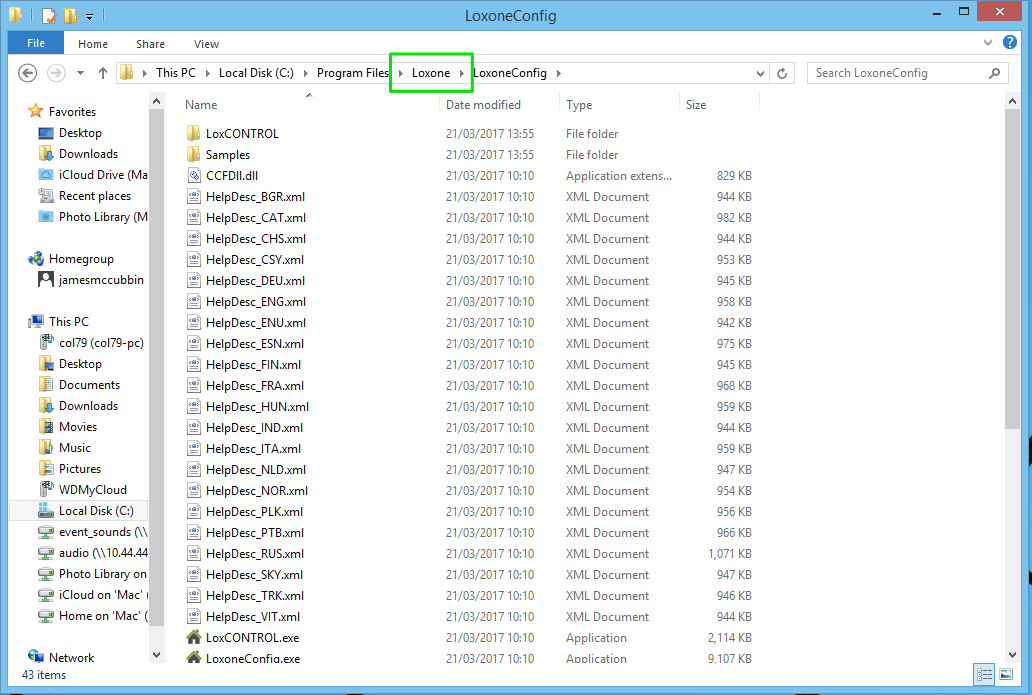Click the LoxCONTROL.exe application icon

tap(194, 637)
